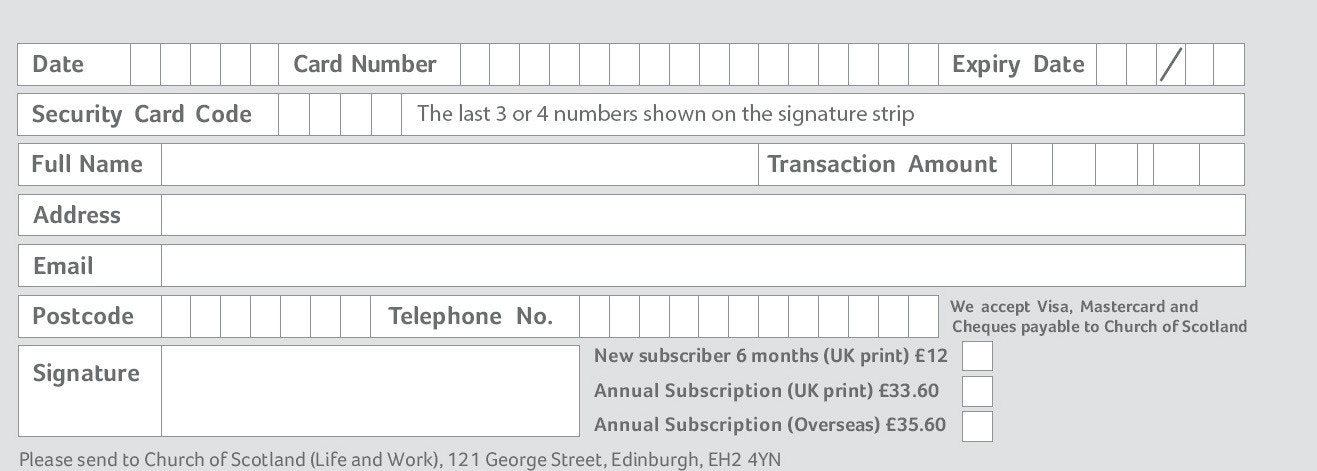Select the first Postcode character box
The image size is (1317, 471).
click(176, 316)
